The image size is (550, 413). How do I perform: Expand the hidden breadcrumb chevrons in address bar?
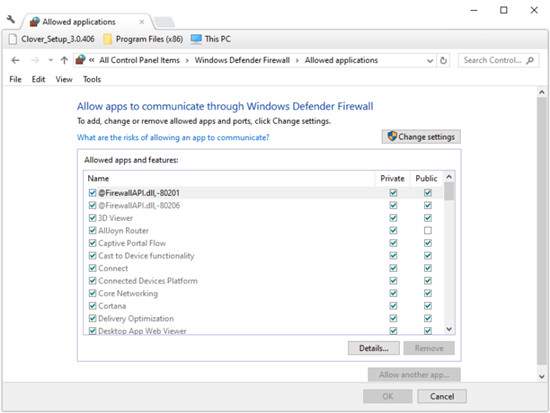(x=92, y=60)
